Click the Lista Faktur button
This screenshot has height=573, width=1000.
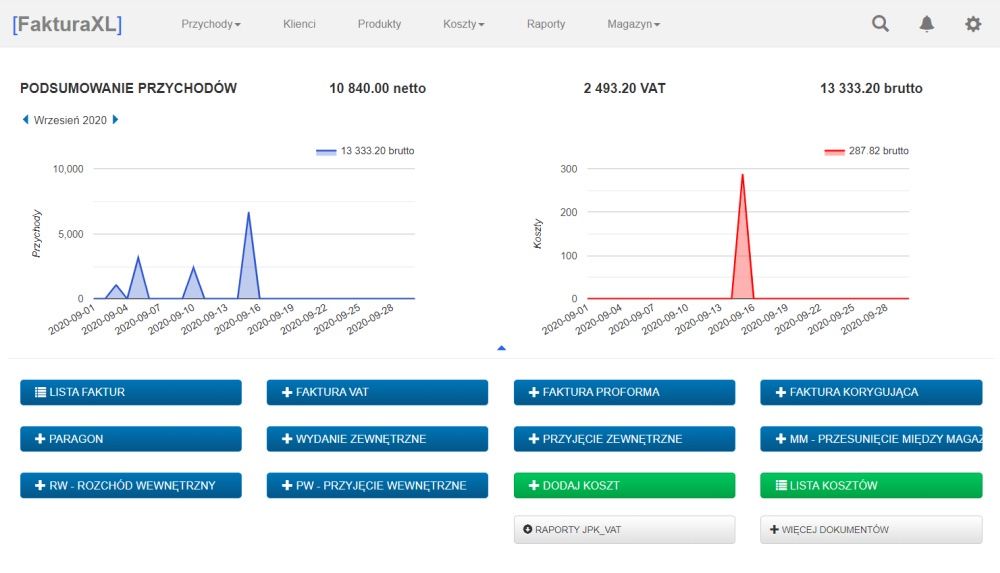131,392
